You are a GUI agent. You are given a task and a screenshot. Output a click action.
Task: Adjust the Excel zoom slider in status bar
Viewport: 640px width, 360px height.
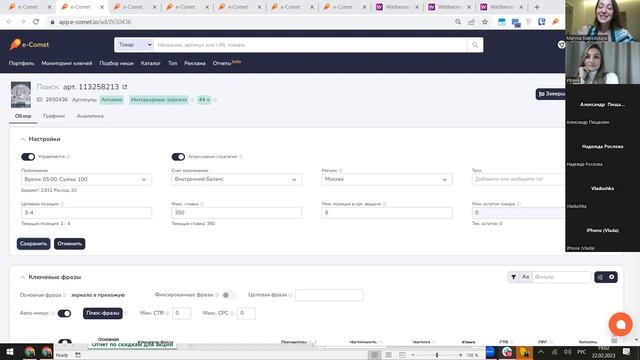437,355
